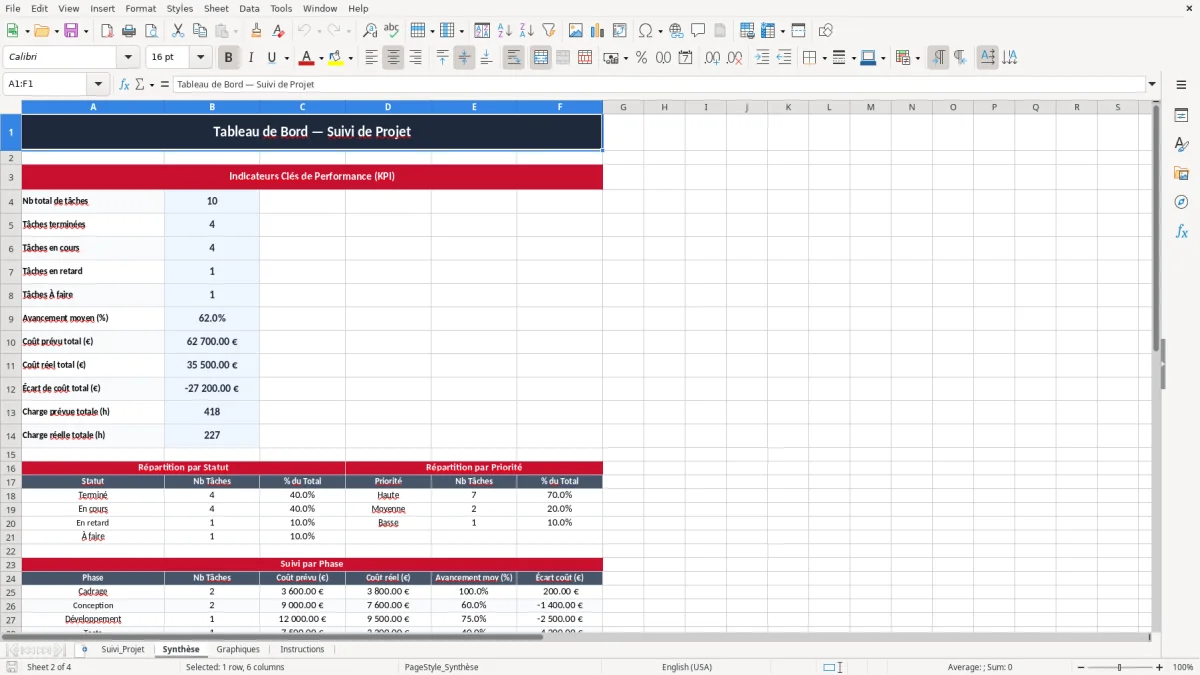
Task: Click the sidebar settings hamburger button
Action: pos(1181,85)
